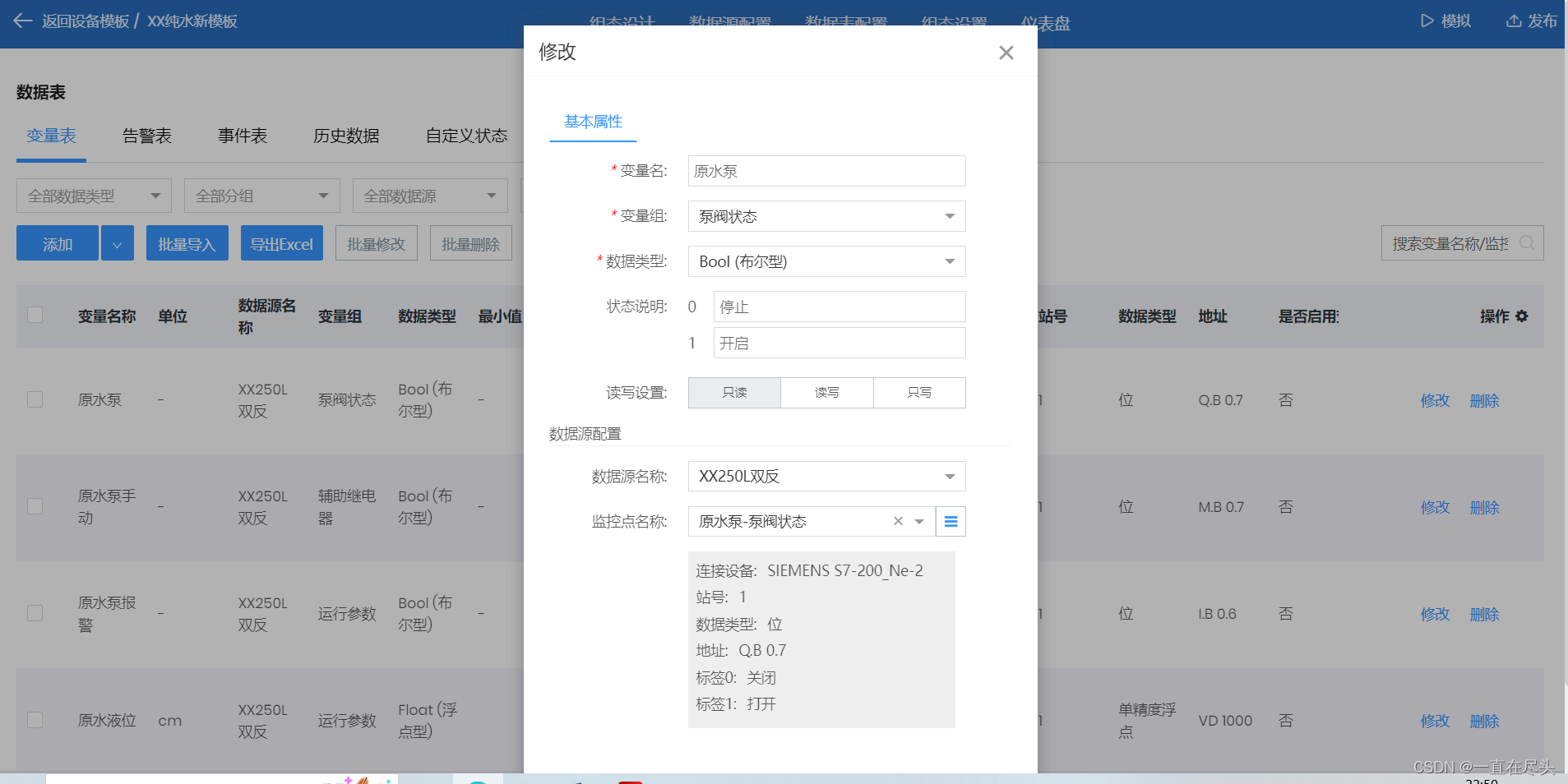Switch to the 事件表 tab

tap(243, 136)
